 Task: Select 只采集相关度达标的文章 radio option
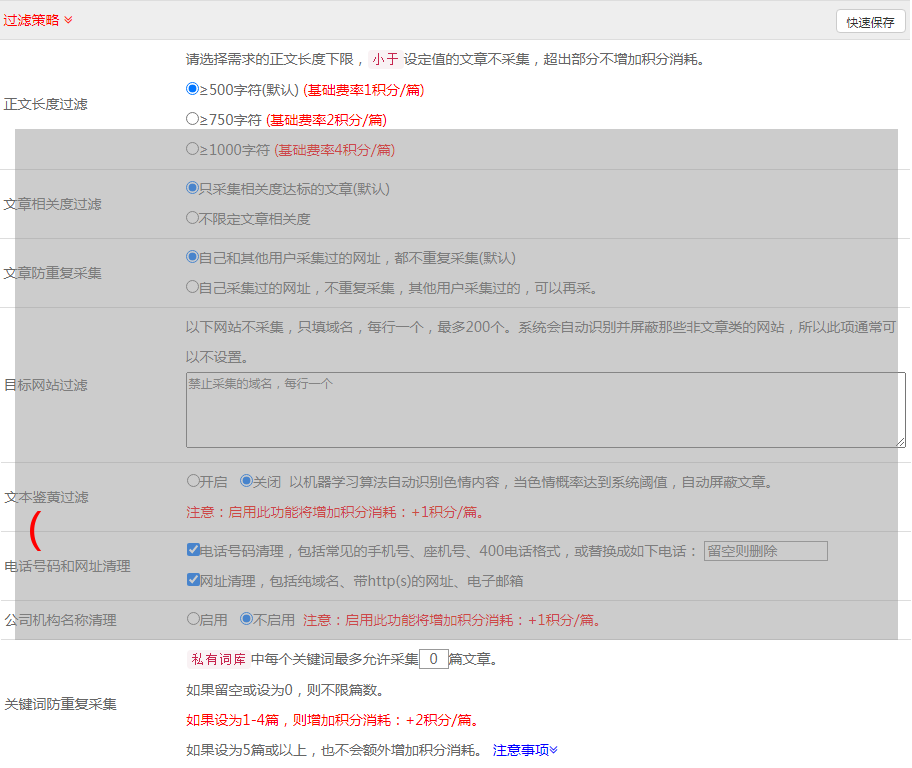pyautogui.click(x=193, y=188)
